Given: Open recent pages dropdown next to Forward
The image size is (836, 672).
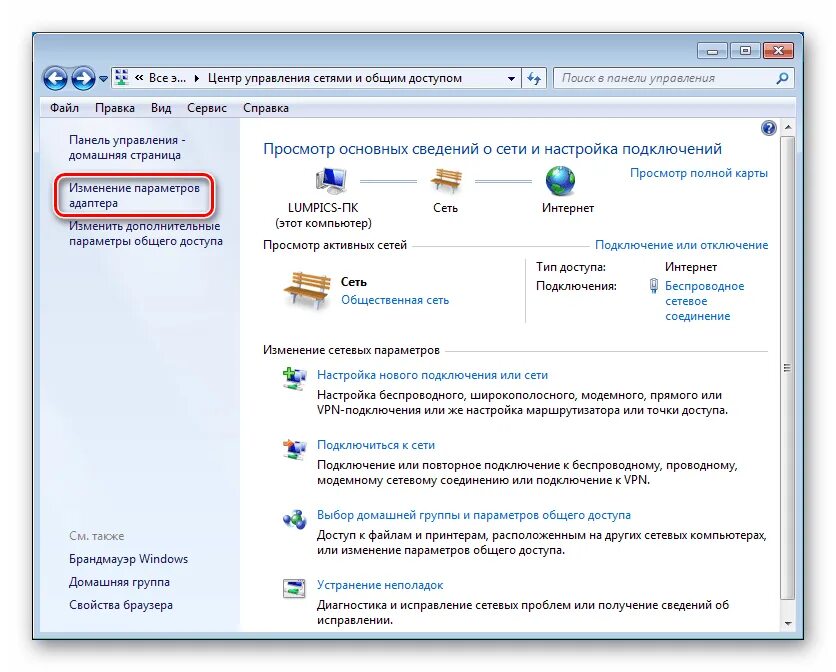Looking at the screenshot, I should [103, 79].
